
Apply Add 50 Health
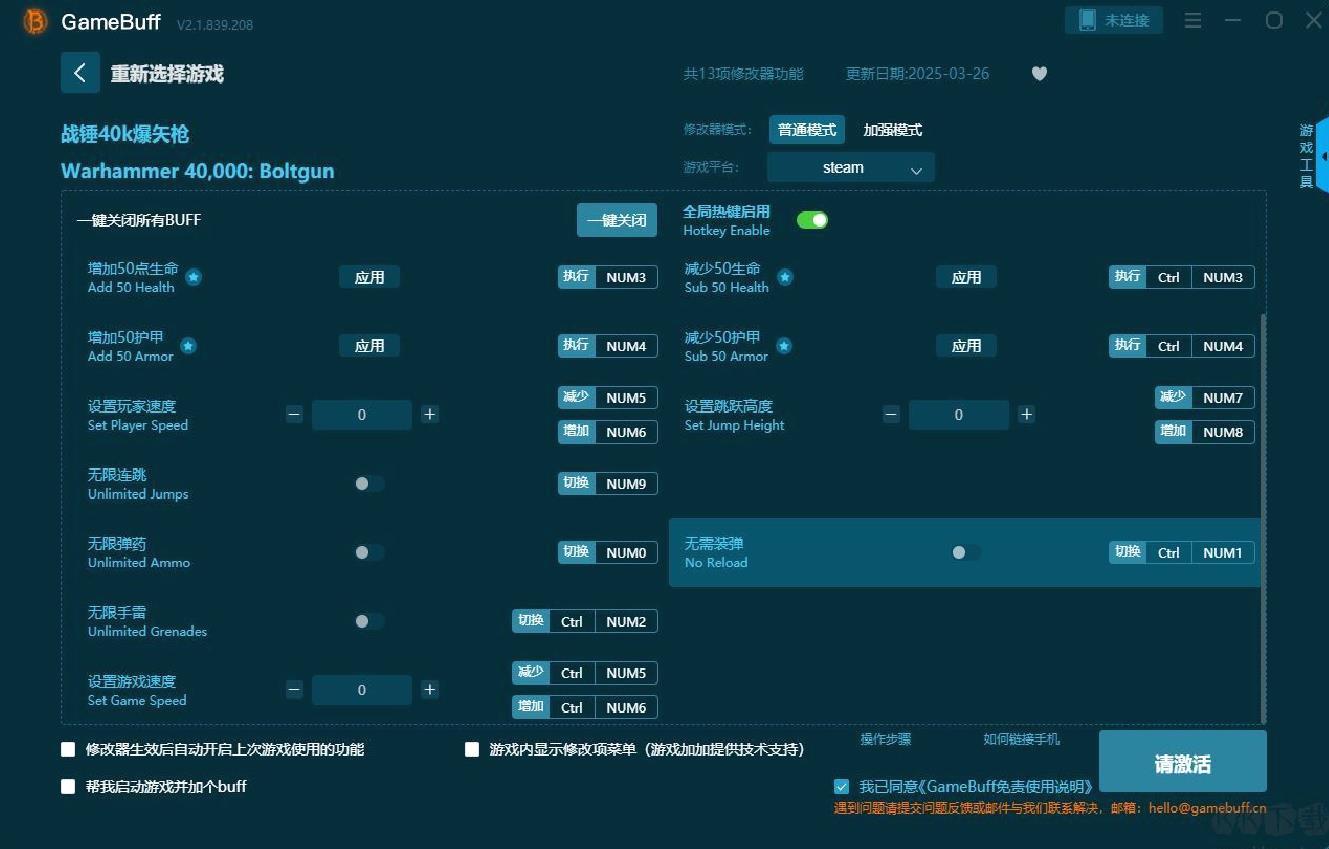[369, 277]
